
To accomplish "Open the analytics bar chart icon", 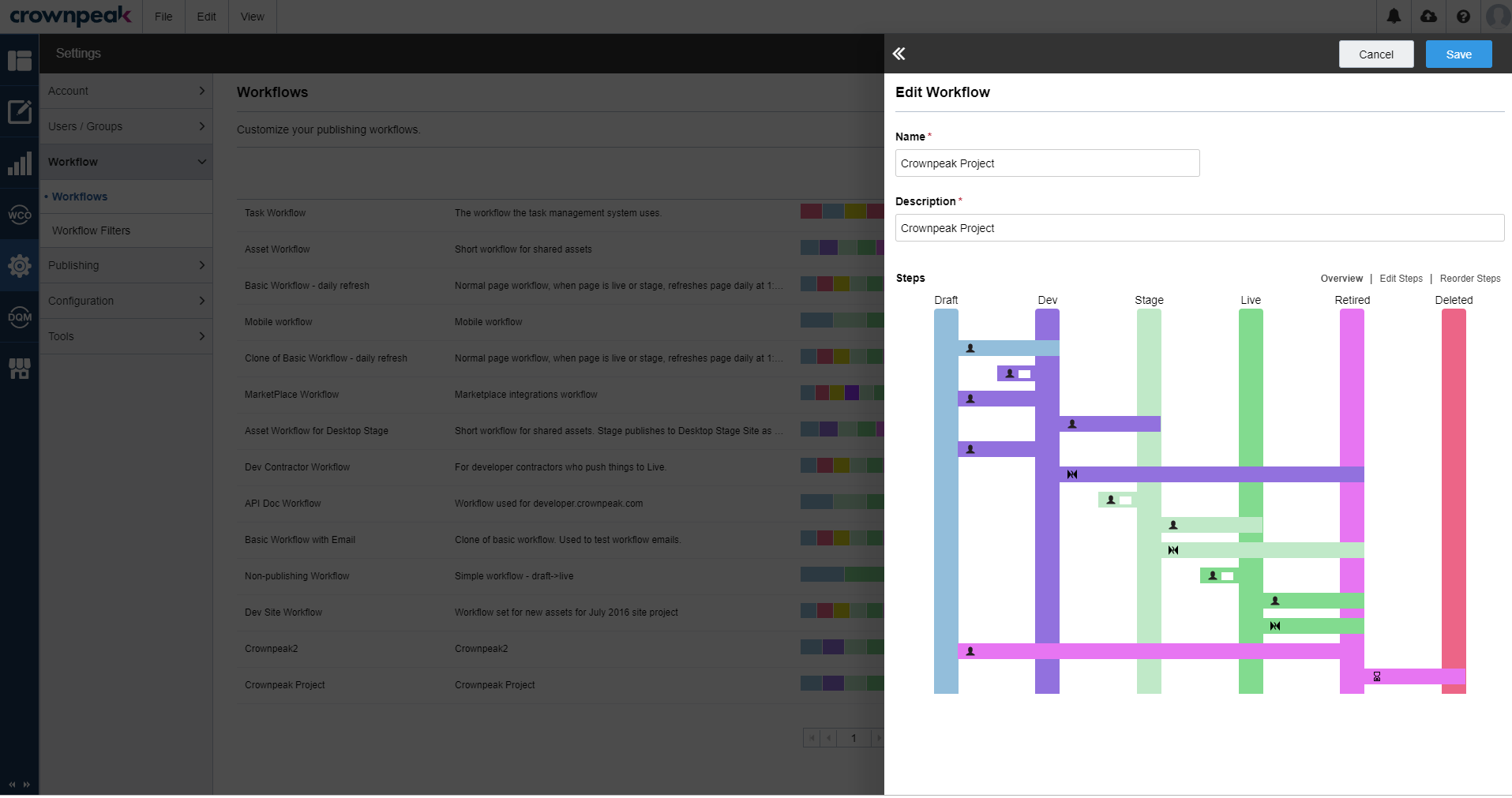I will coord(19,163).
